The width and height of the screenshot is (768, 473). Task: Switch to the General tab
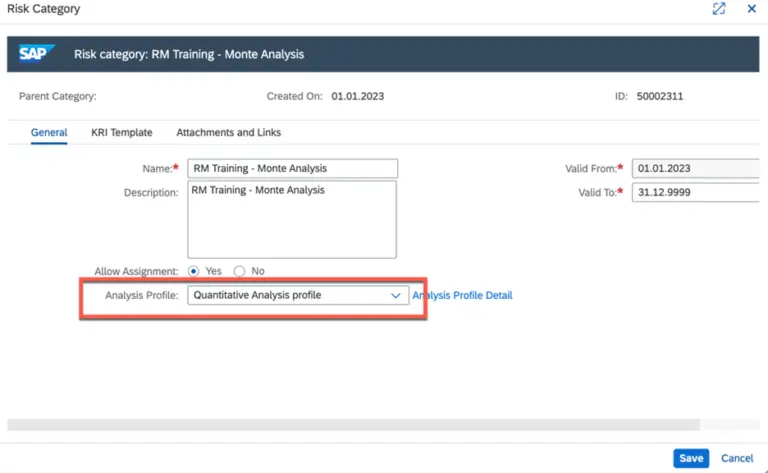pyautogui.click(x=49, y=132)
